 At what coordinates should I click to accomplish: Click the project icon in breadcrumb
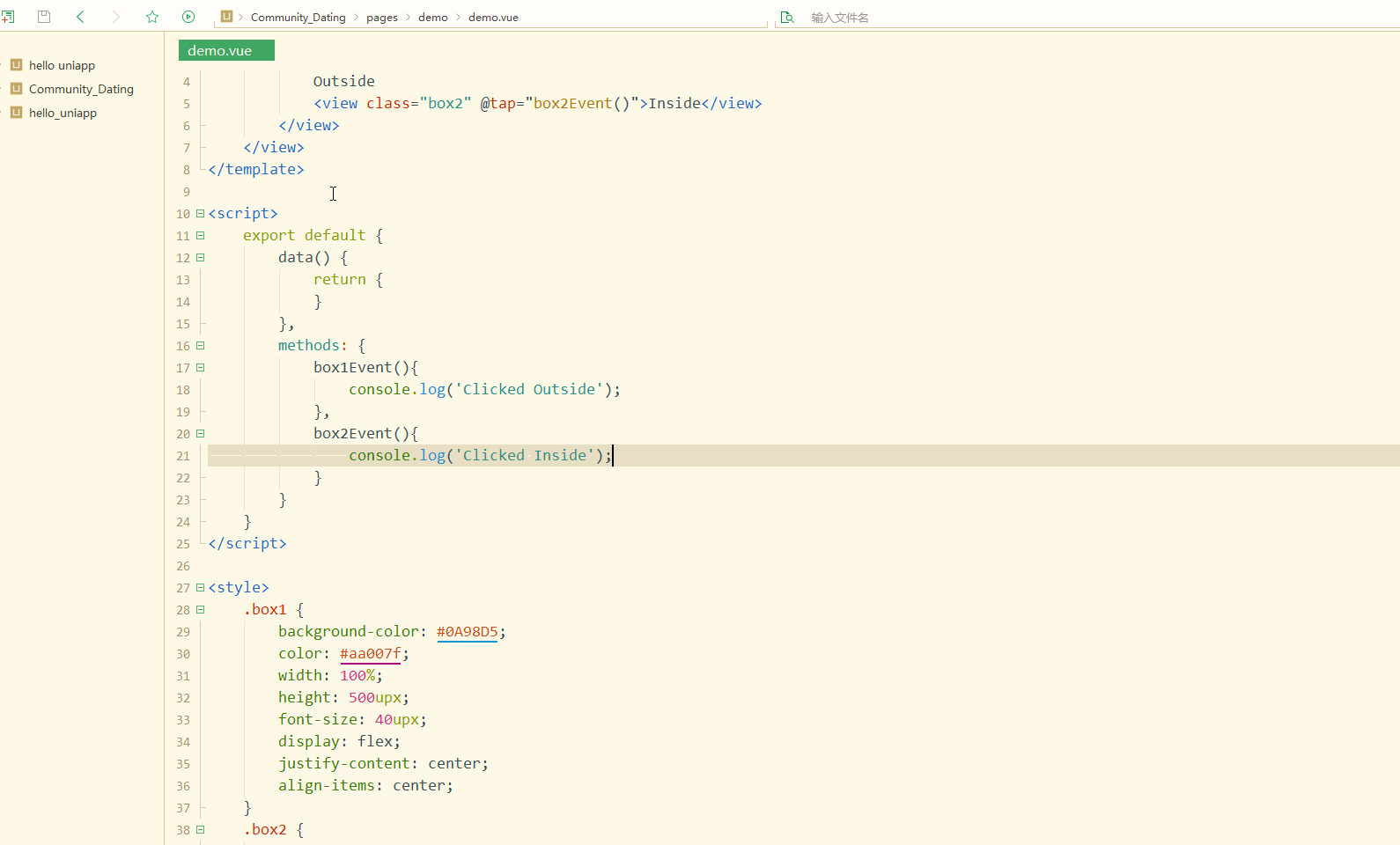[226, 17]
